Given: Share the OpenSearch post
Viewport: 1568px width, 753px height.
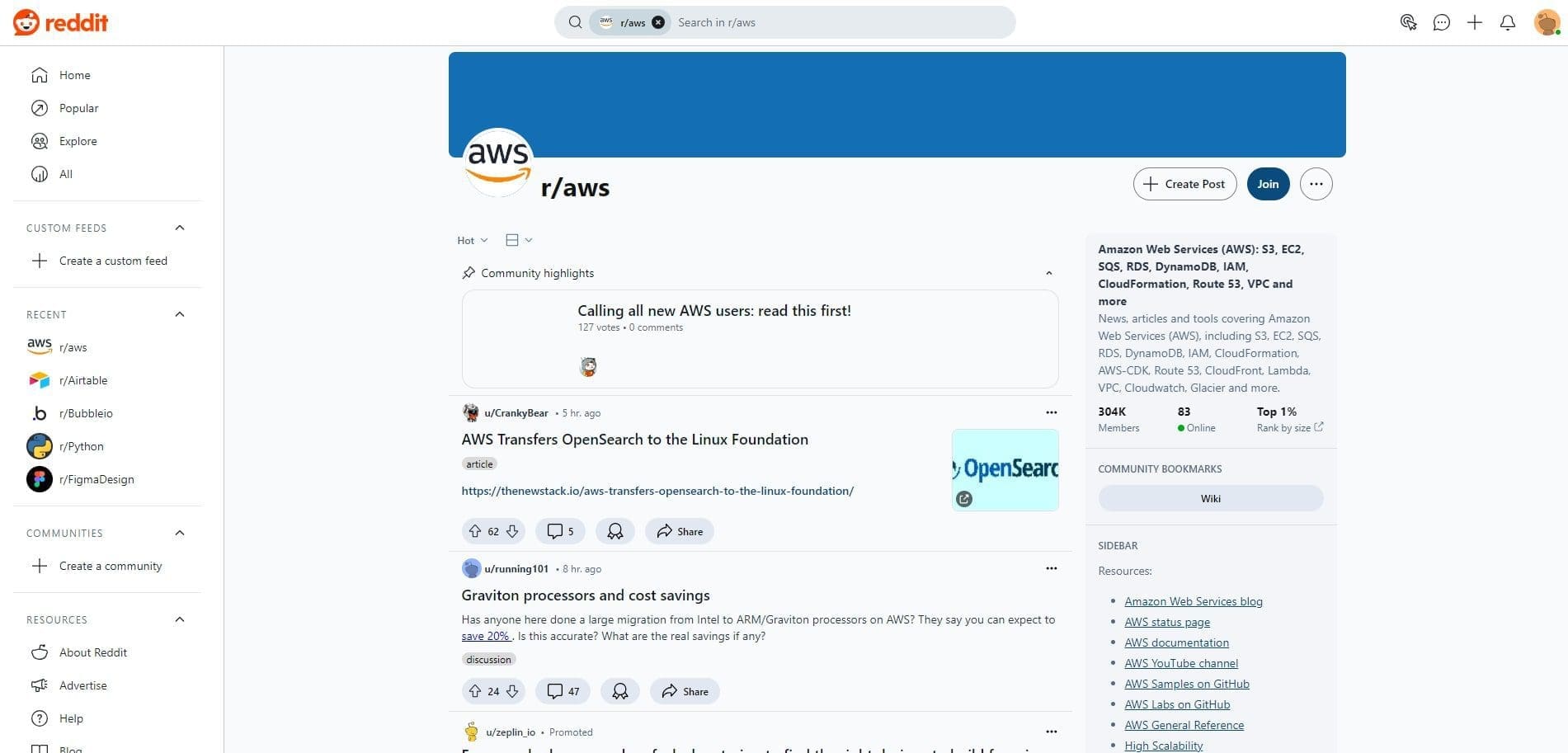Looking at the screenshot, I should 680,531.
